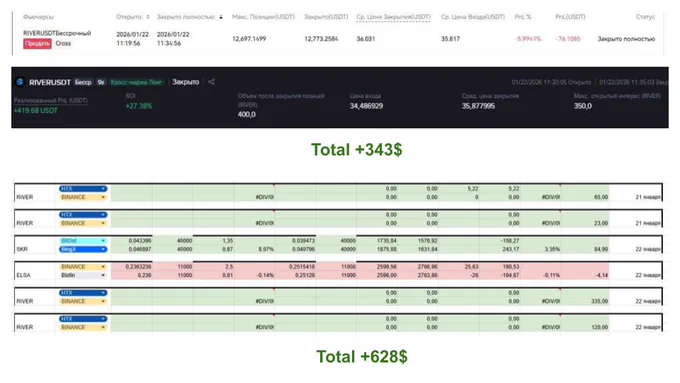Open HTX dropdown in the 120,00 RIVER row
Image resolution: width=680 pixels, height=383 pixels.
coord(83,319)
